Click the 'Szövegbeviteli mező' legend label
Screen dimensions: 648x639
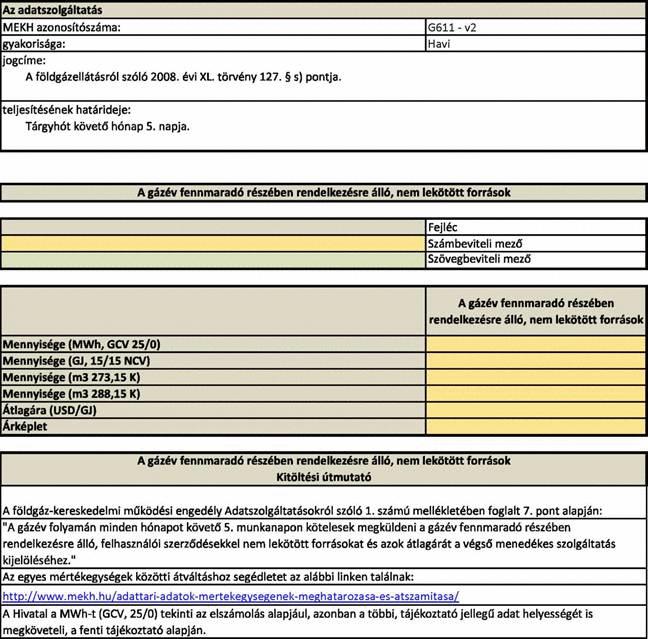point(479,259)
